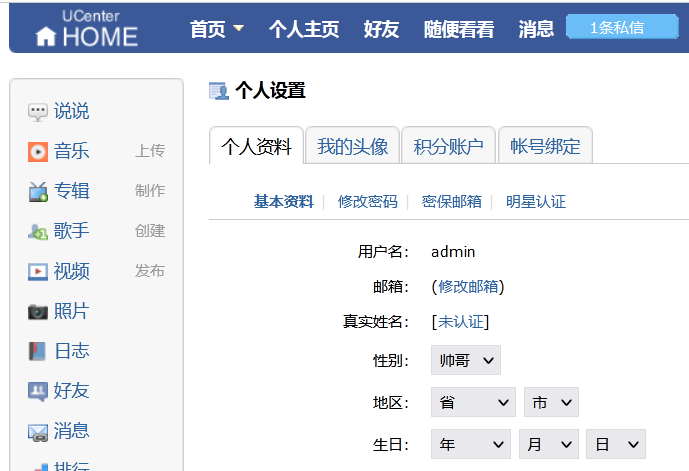The image size is (689, 471).
Task: Open 好友 in the top navigation bar
Action: [x=381, y=29]
